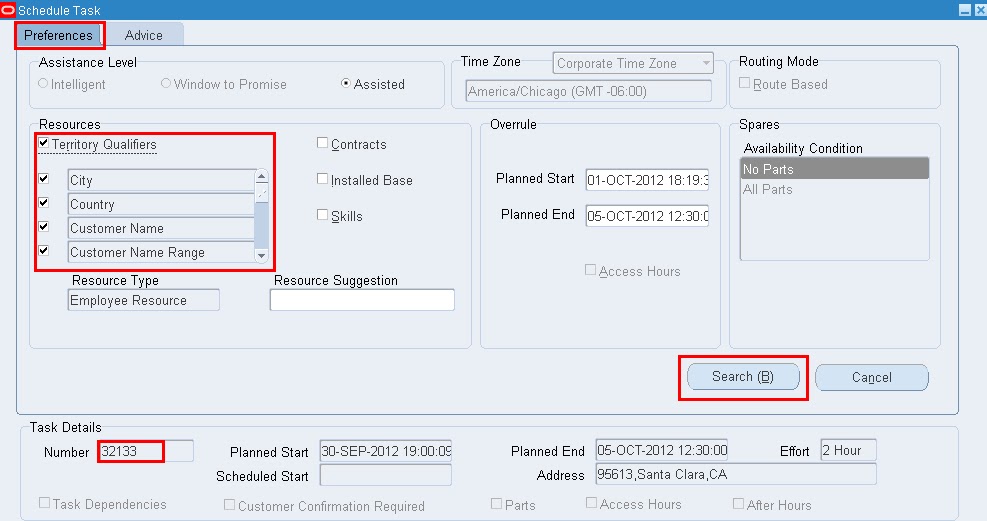Click the Task Details Planned Start field
The width and height of the screenshot is (987, 521).
click(x=386, y=451)
